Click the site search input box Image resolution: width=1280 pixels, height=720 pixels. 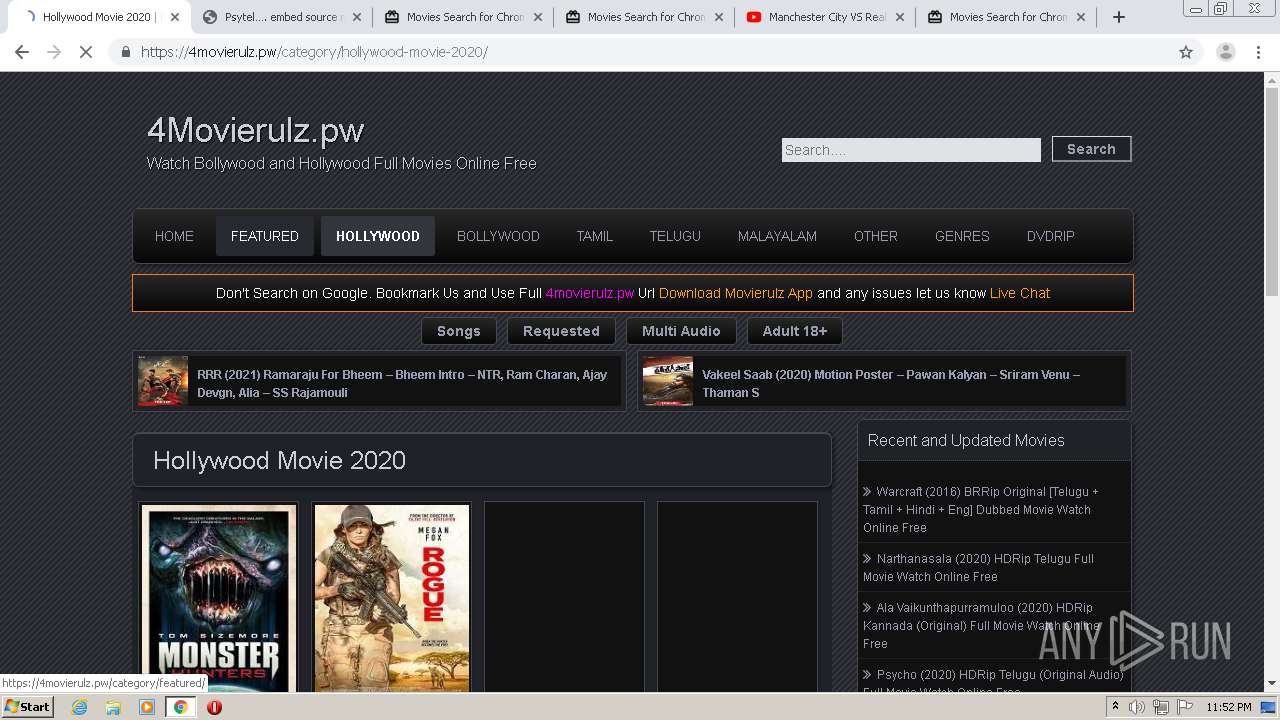(x=911, y=150)
